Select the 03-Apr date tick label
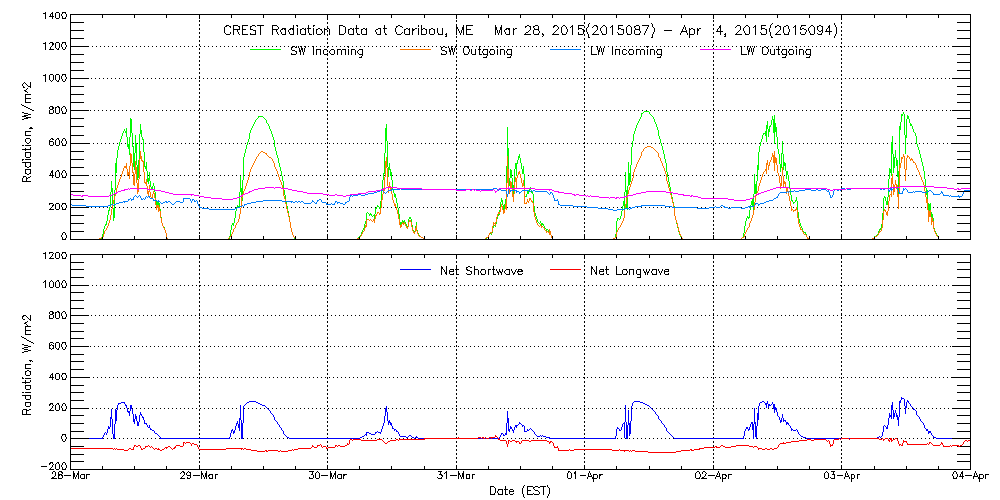1000x500 pixels. click(841, 477)
